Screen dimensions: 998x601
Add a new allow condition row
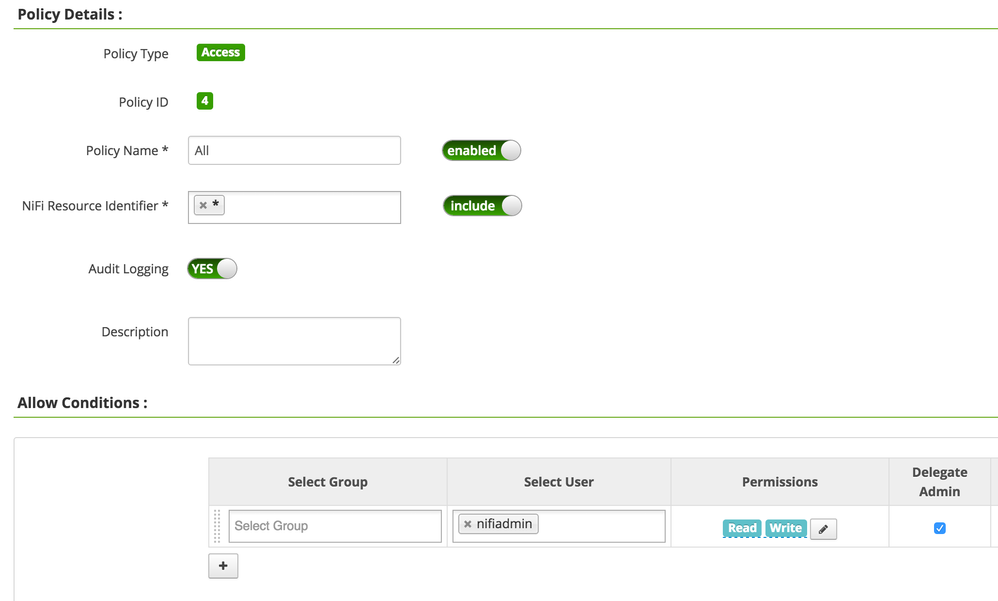tap(223, 566)
